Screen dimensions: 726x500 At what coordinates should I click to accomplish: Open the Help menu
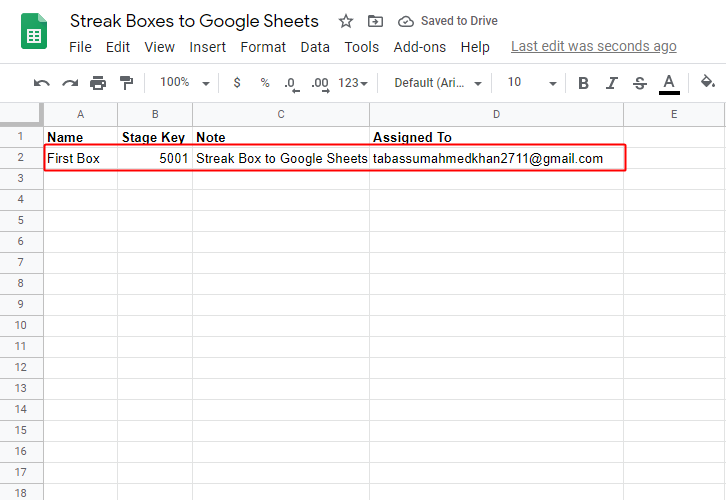[x=475, y=47]
